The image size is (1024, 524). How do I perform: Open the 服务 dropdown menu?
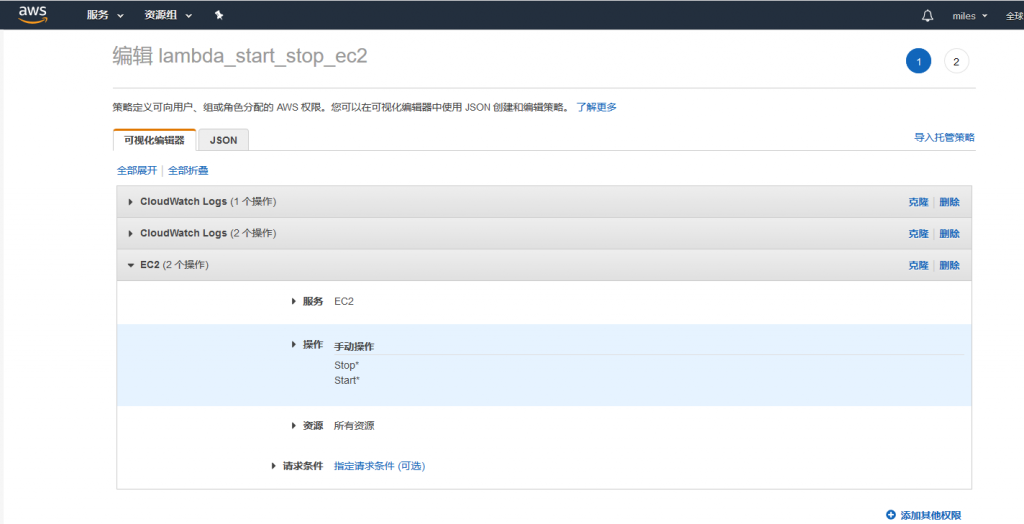(x=105, y=16)
